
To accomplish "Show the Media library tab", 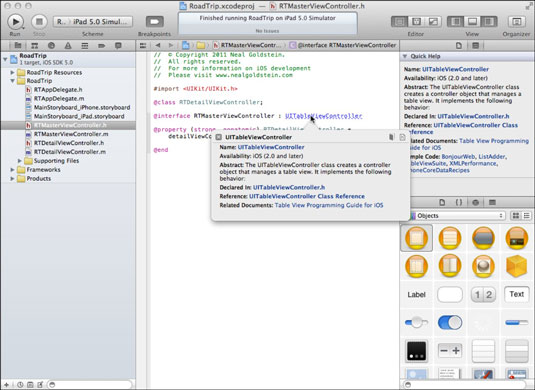I will click(x=492, y=202).
